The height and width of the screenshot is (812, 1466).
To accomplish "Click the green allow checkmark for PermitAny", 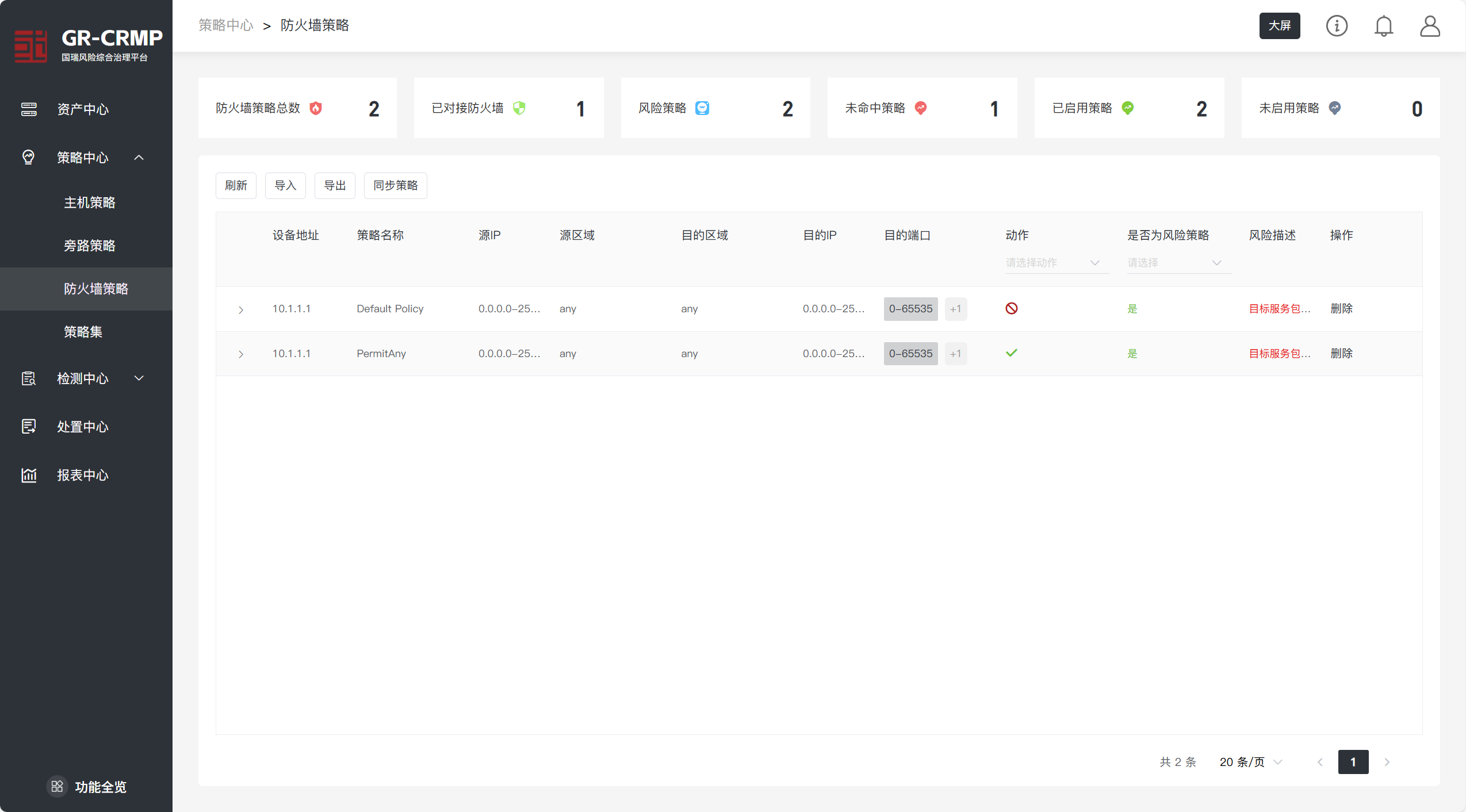I will click(1012, 353).
